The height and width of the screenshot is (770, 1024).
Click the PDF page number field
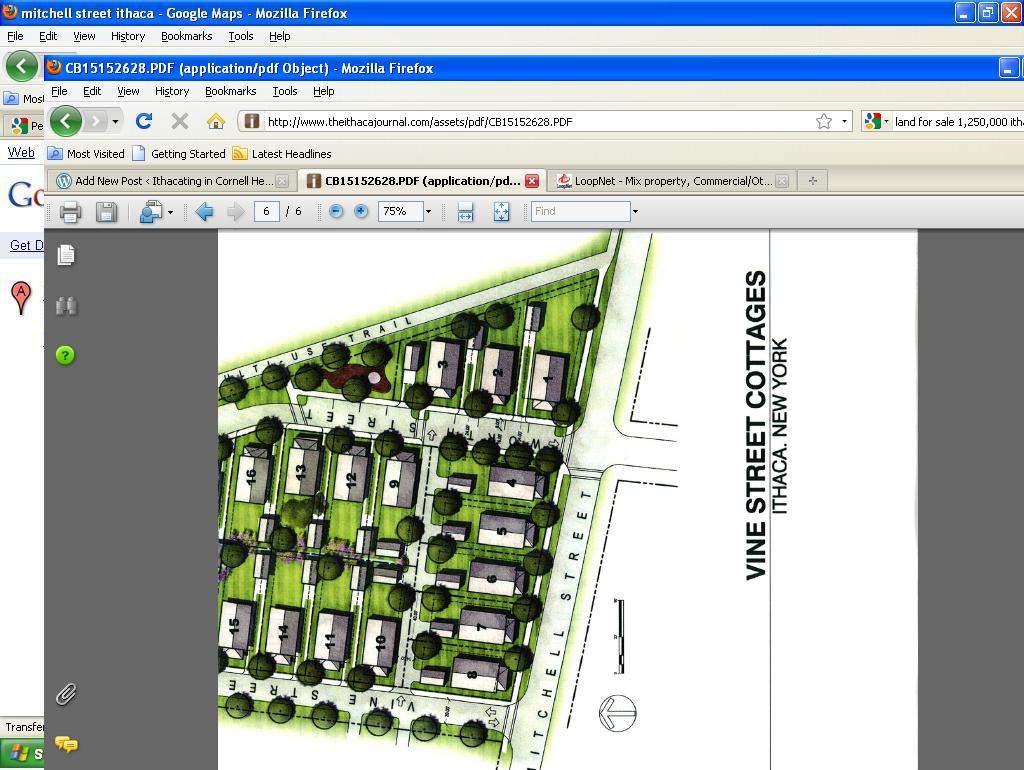[266, 211]
